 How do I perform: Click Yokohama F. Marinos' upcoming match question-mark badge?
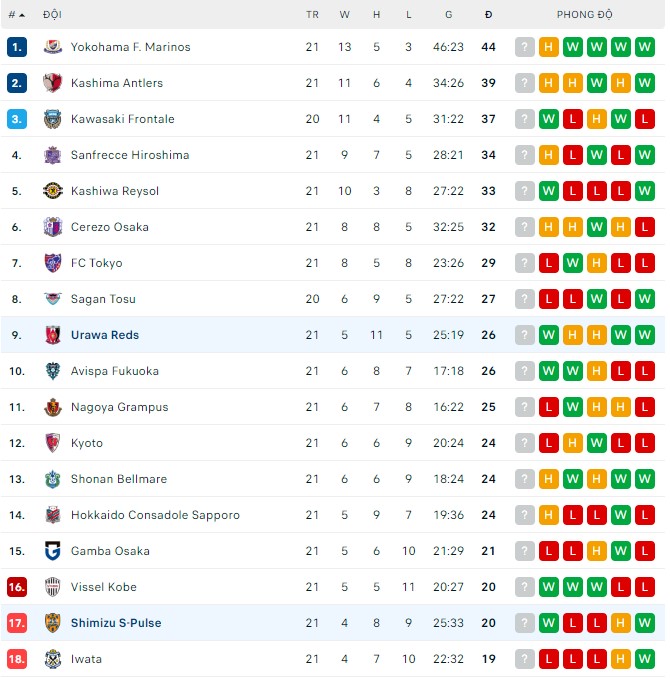(525, 47)
